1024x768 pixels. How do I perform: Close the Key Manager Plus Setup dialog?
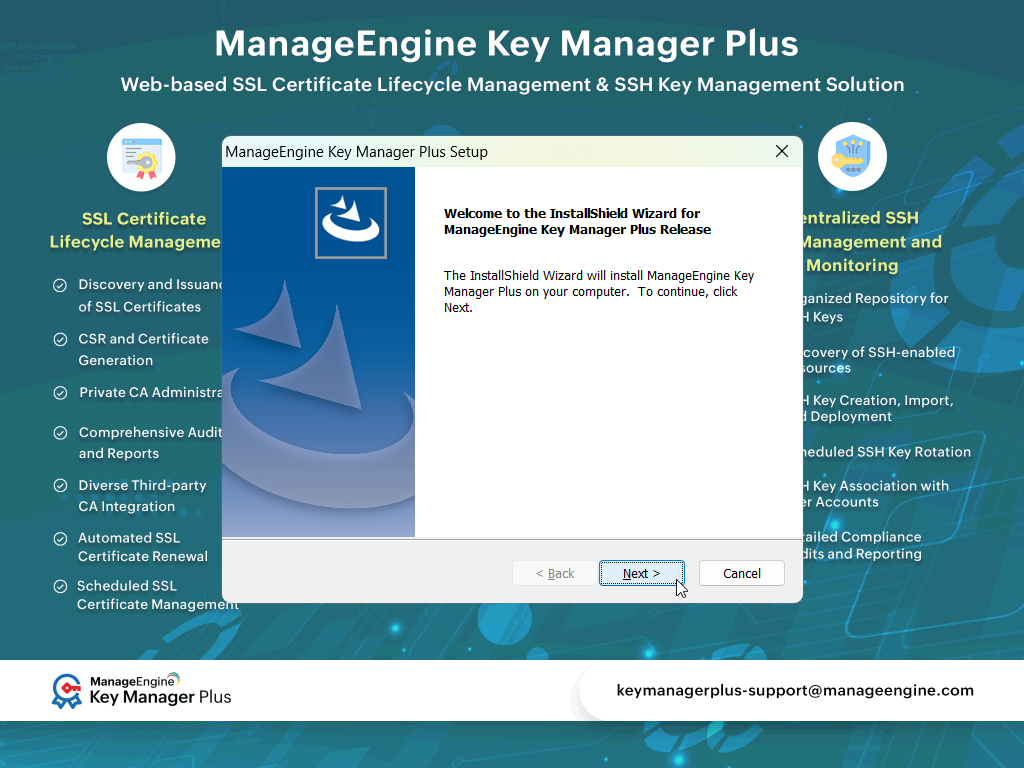click(782, 152)
